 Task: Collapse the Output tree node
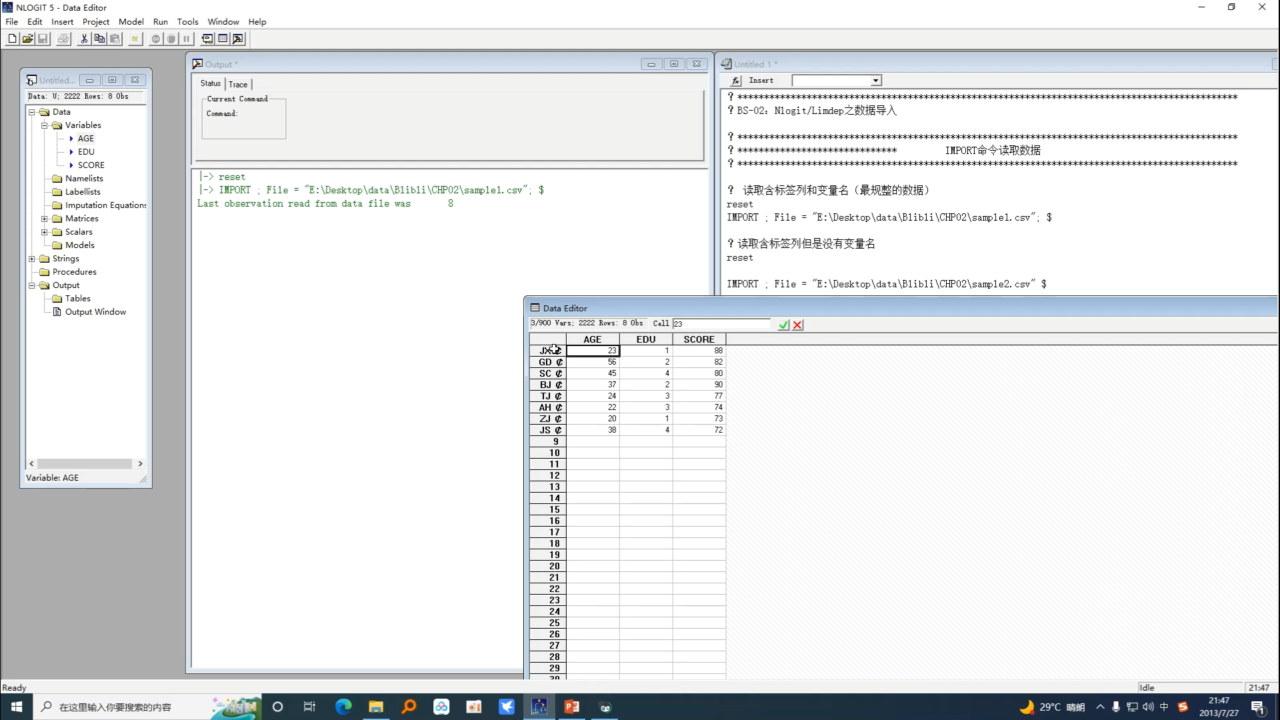tap(32, 285)
